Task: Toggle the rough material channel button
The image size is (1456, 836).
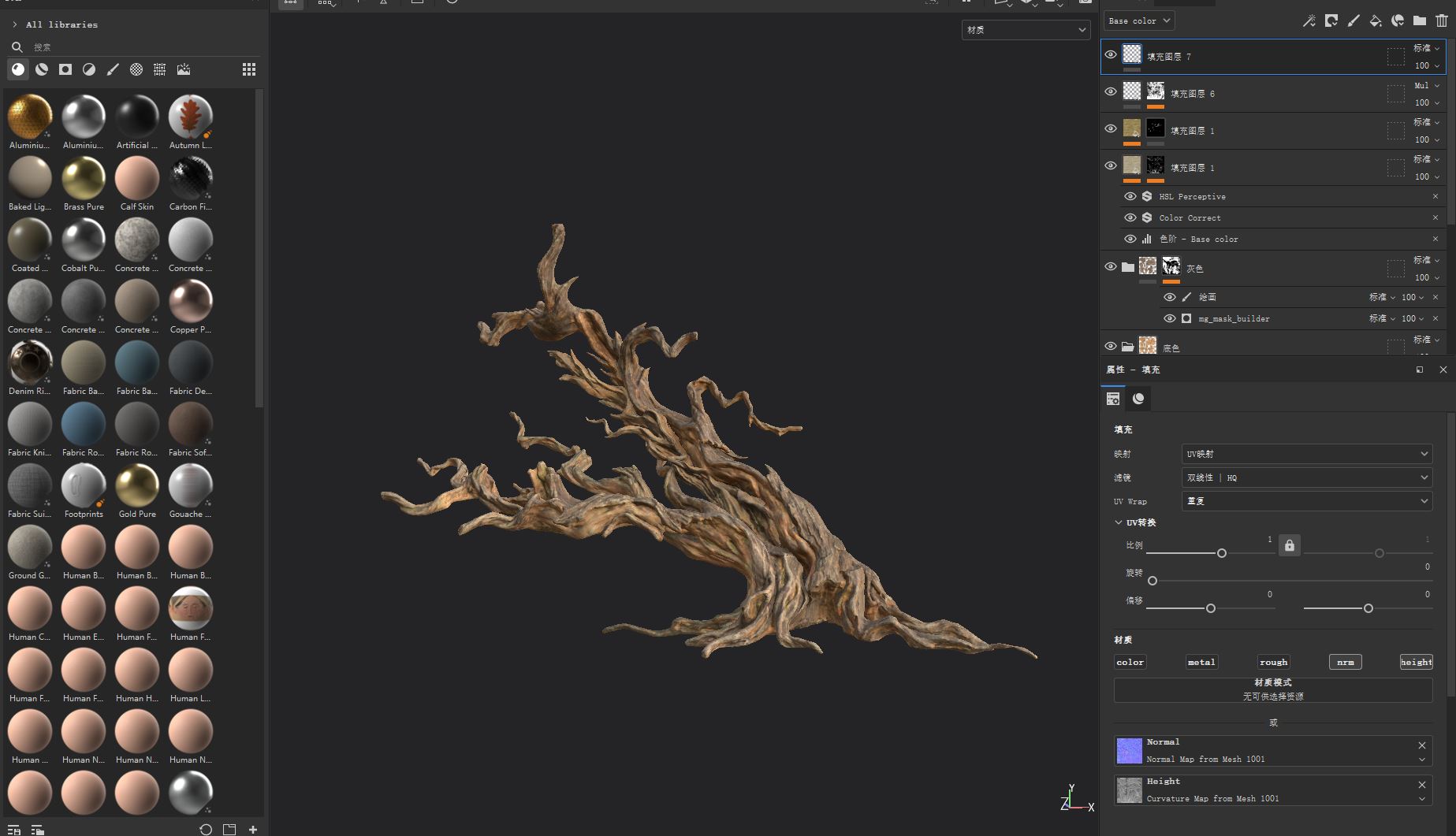Action: (1273, 662)
